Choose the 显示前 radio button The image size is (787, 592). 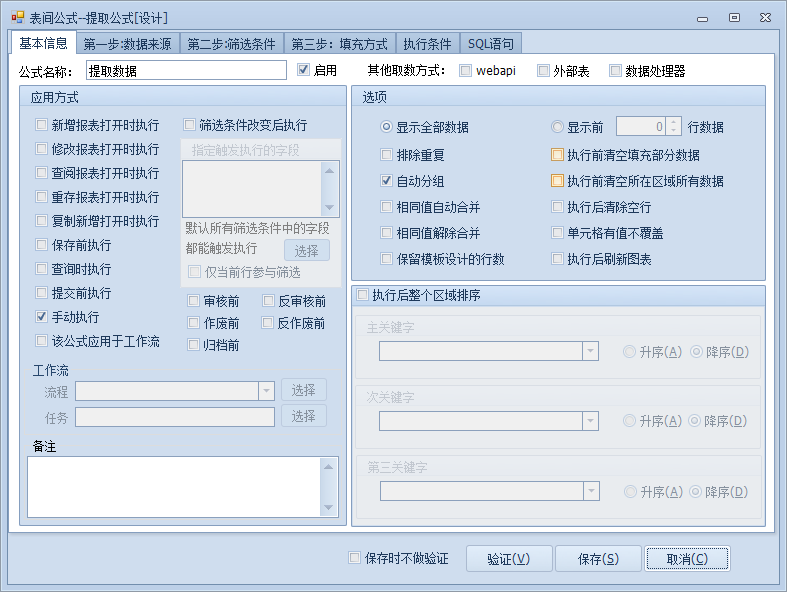pyautogui.click(x=557, y=127)
